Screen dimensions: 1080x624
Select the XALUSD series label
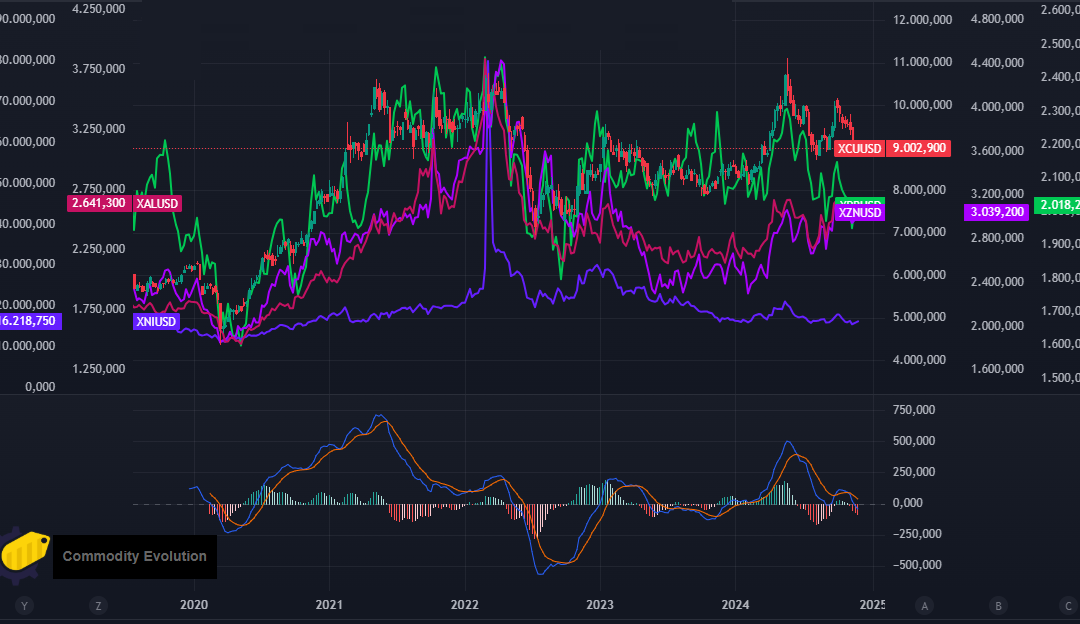pos(157,203)
